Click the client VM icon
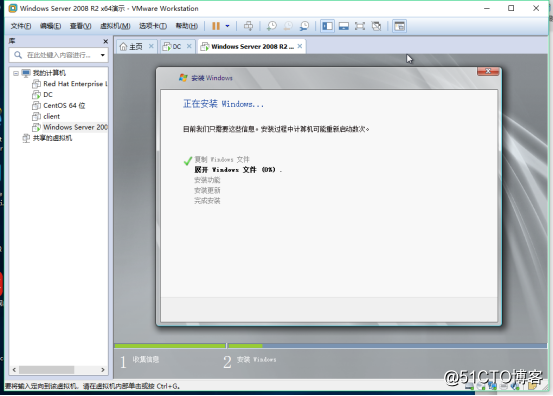 (36, 116)
